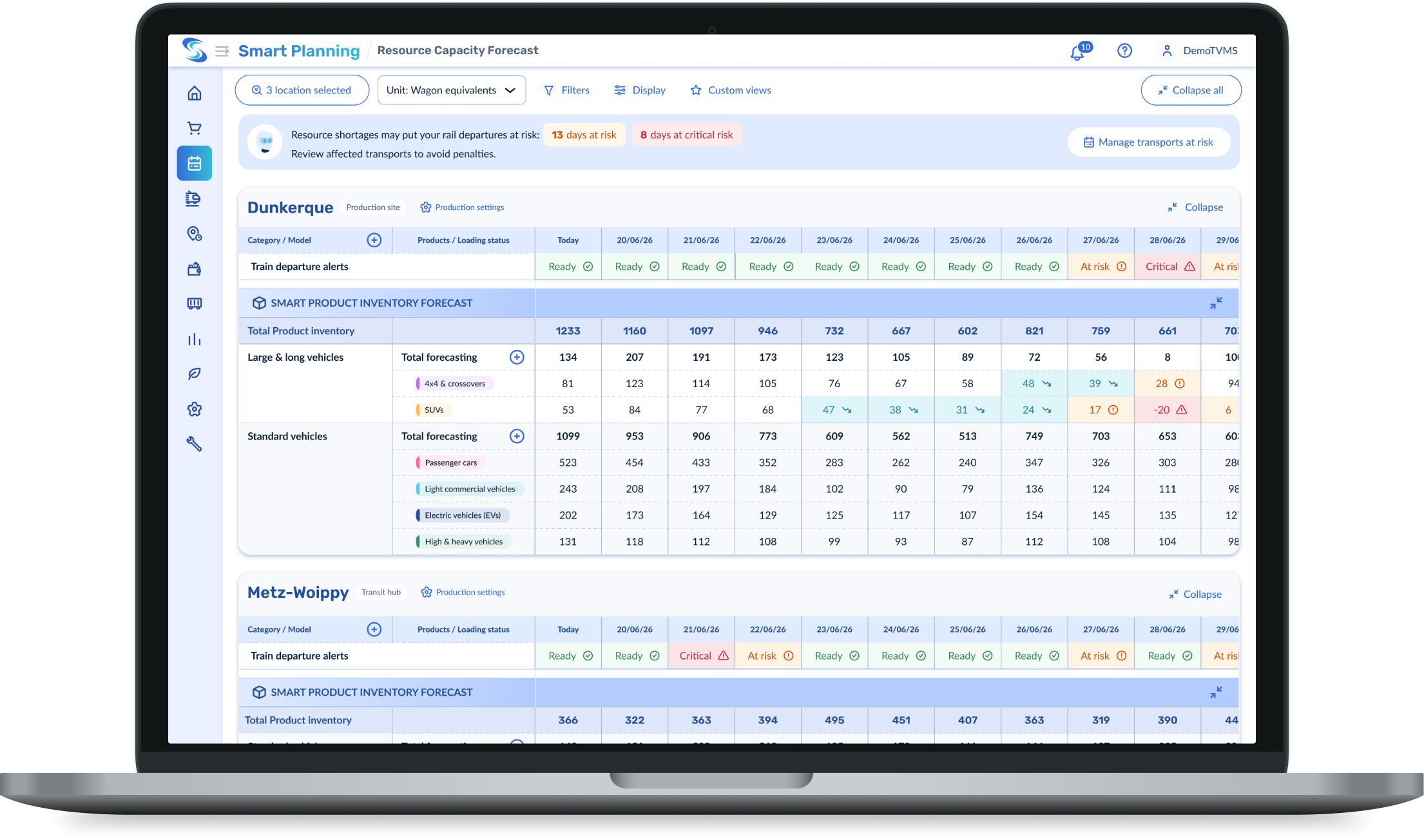Select the Electric vehicles (EVs) tag
This screenshot has width=1424, height=840.
point(462,515)
